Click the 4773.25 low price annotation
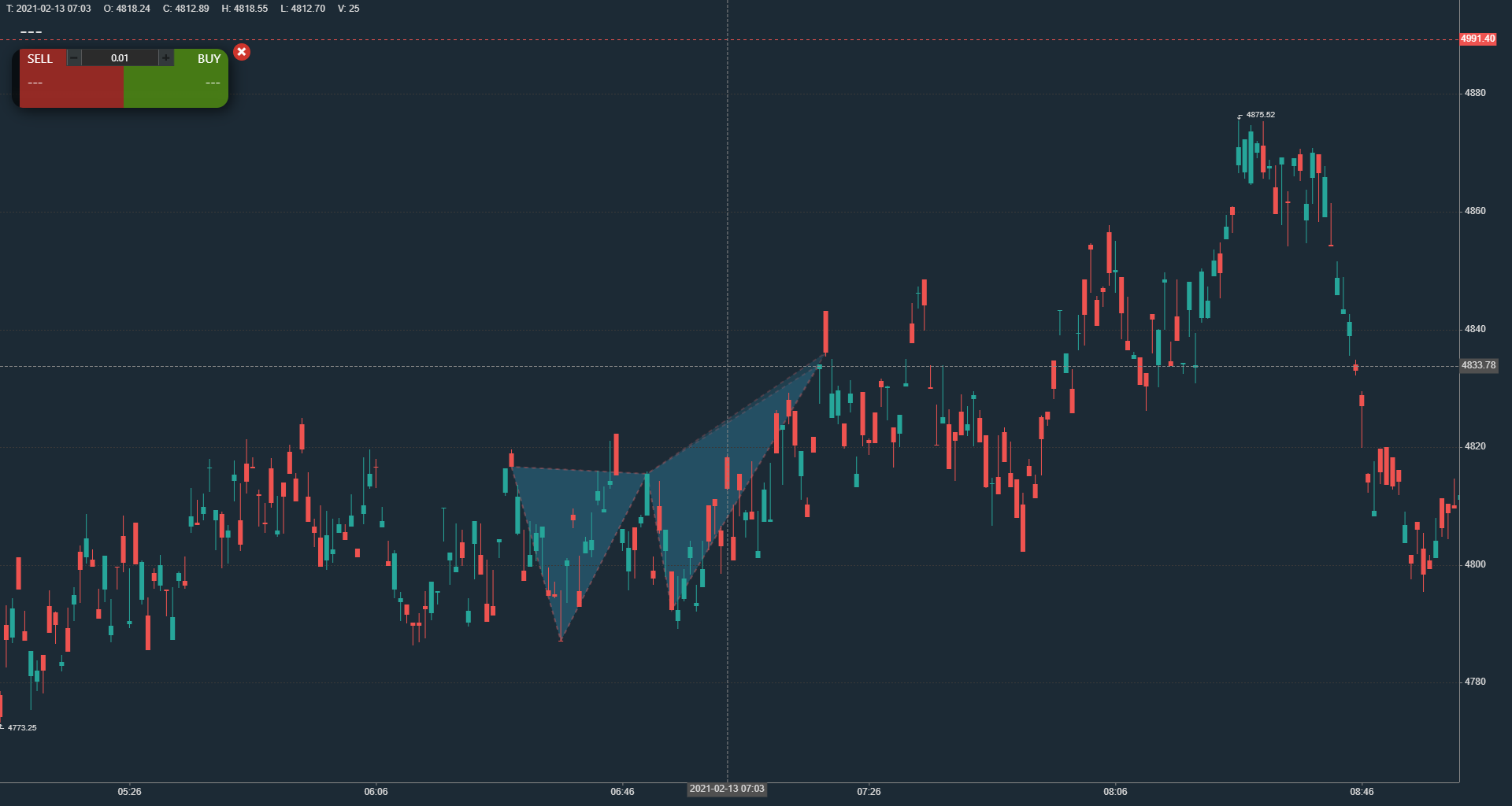 coord(21,727)
